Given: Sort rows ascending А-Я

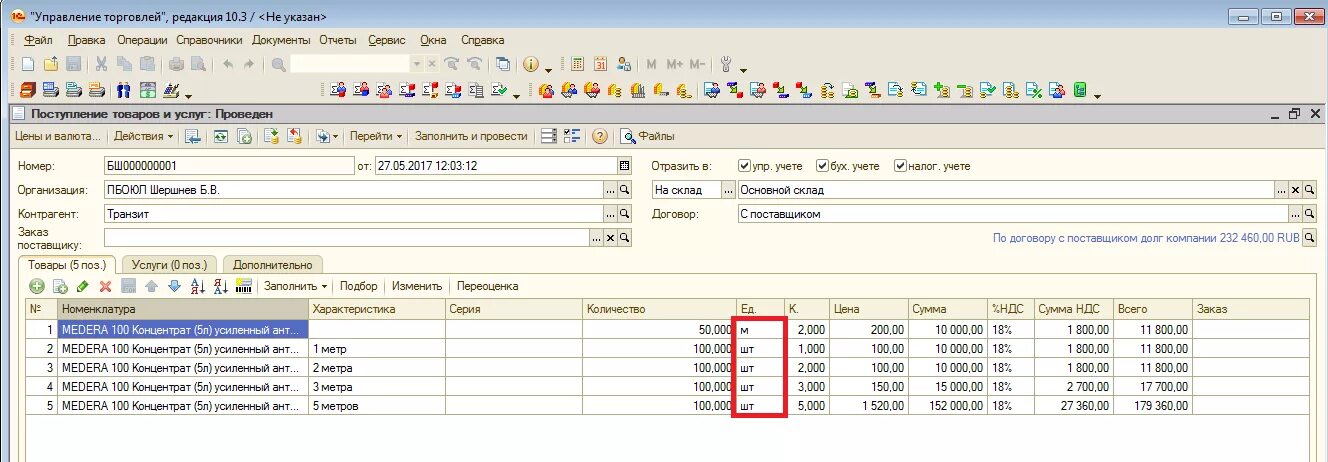Looking at the screenshot, I should pyautogui.click(x=197, y=286).
